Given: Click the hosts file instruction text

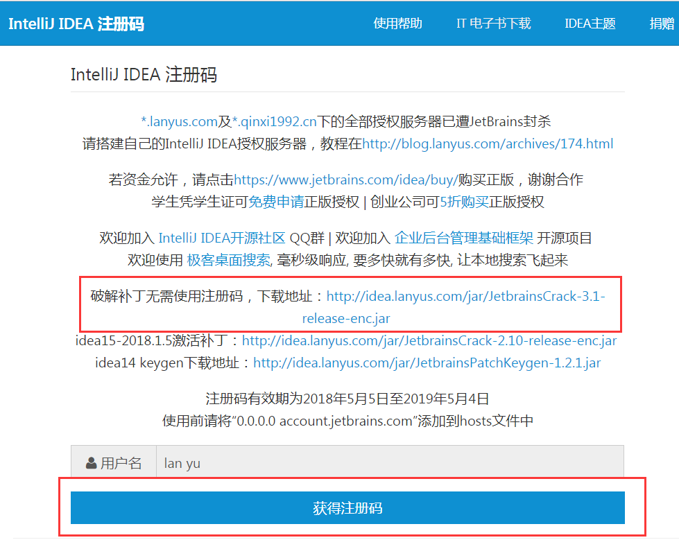Looking at the screenshot, I should coord(348,421).
